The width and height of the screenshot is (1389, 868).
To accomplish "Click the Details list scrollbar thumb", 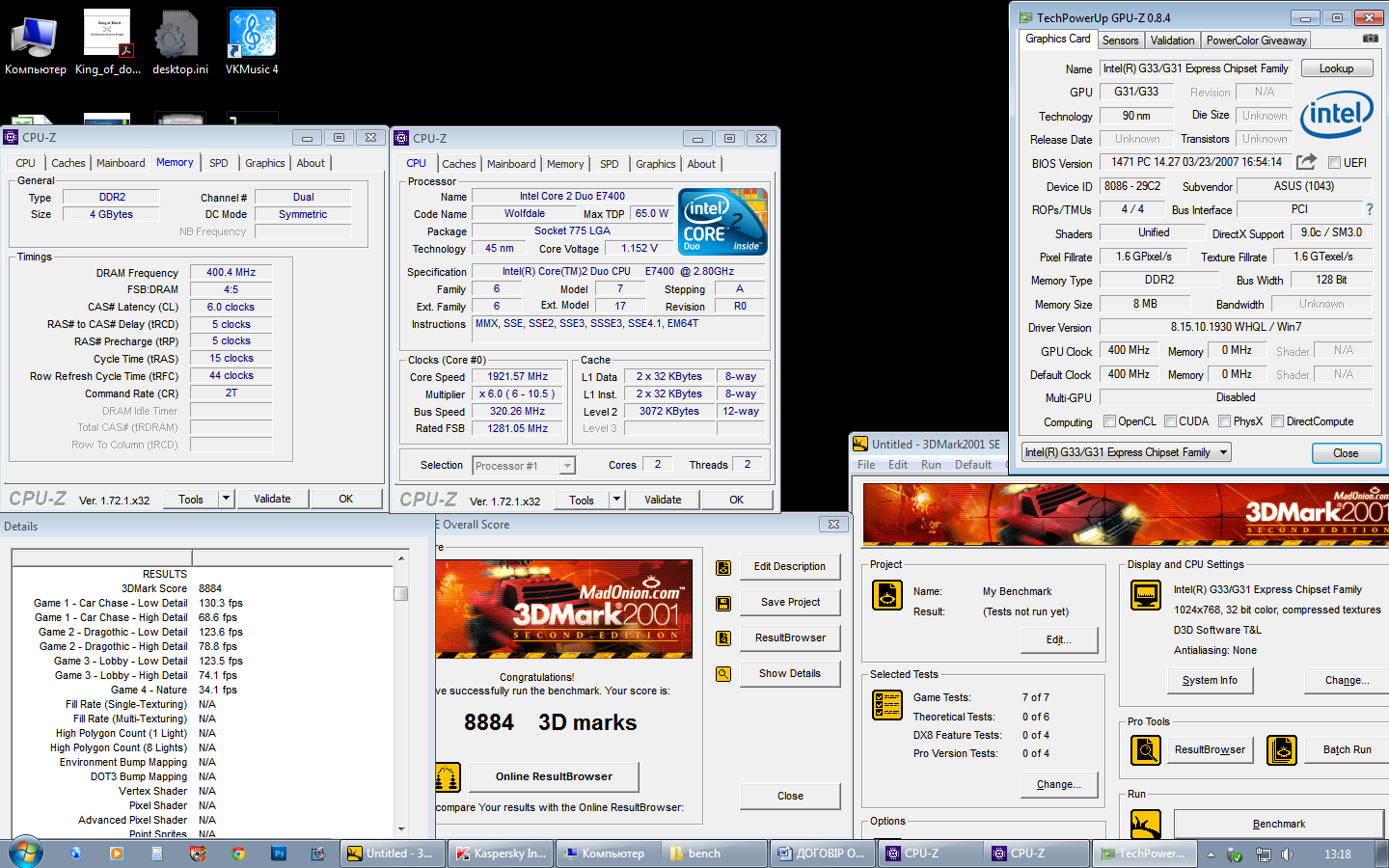I will pos(401,593).
